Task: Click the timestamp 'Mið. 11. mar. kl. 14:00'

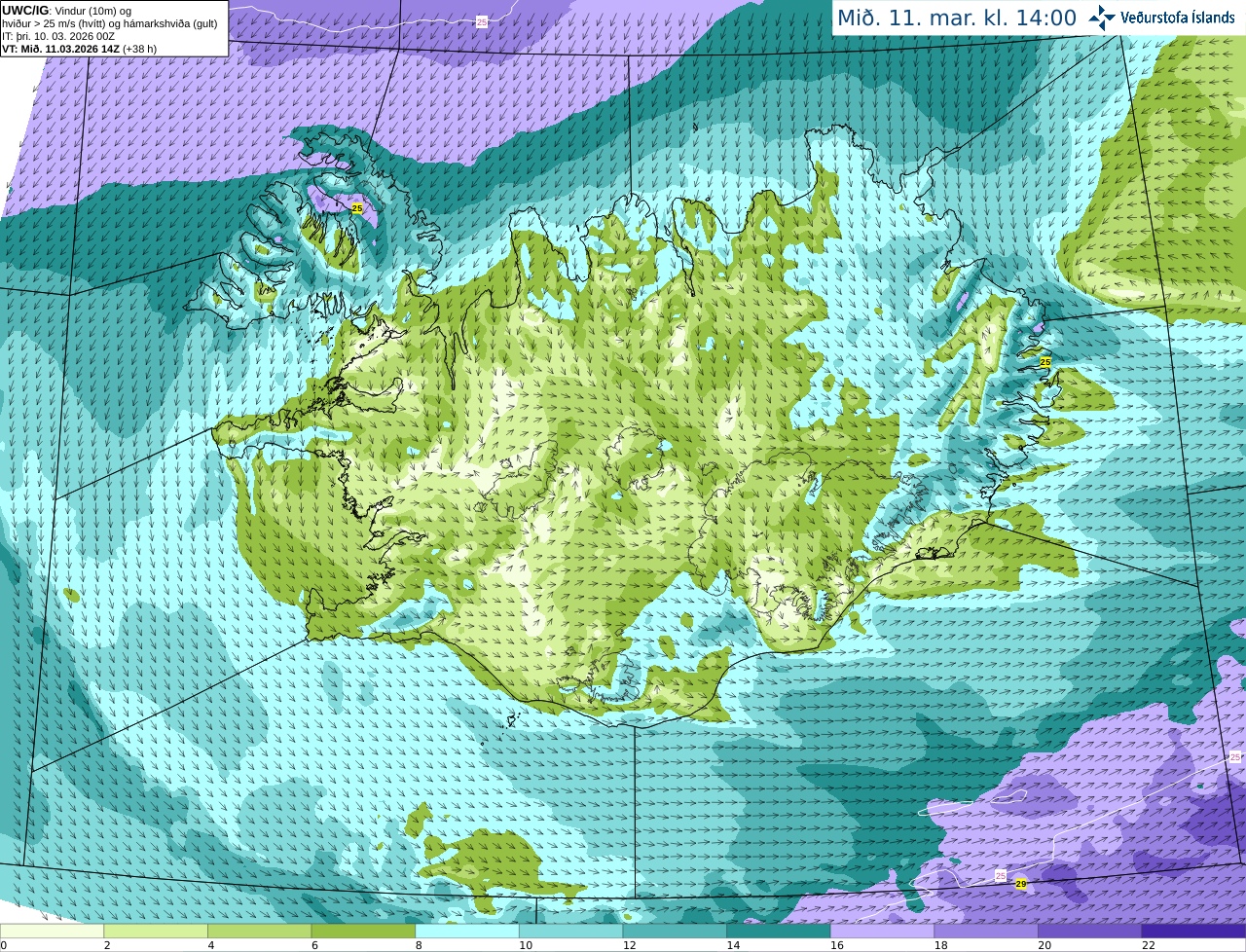Action: 957,18
